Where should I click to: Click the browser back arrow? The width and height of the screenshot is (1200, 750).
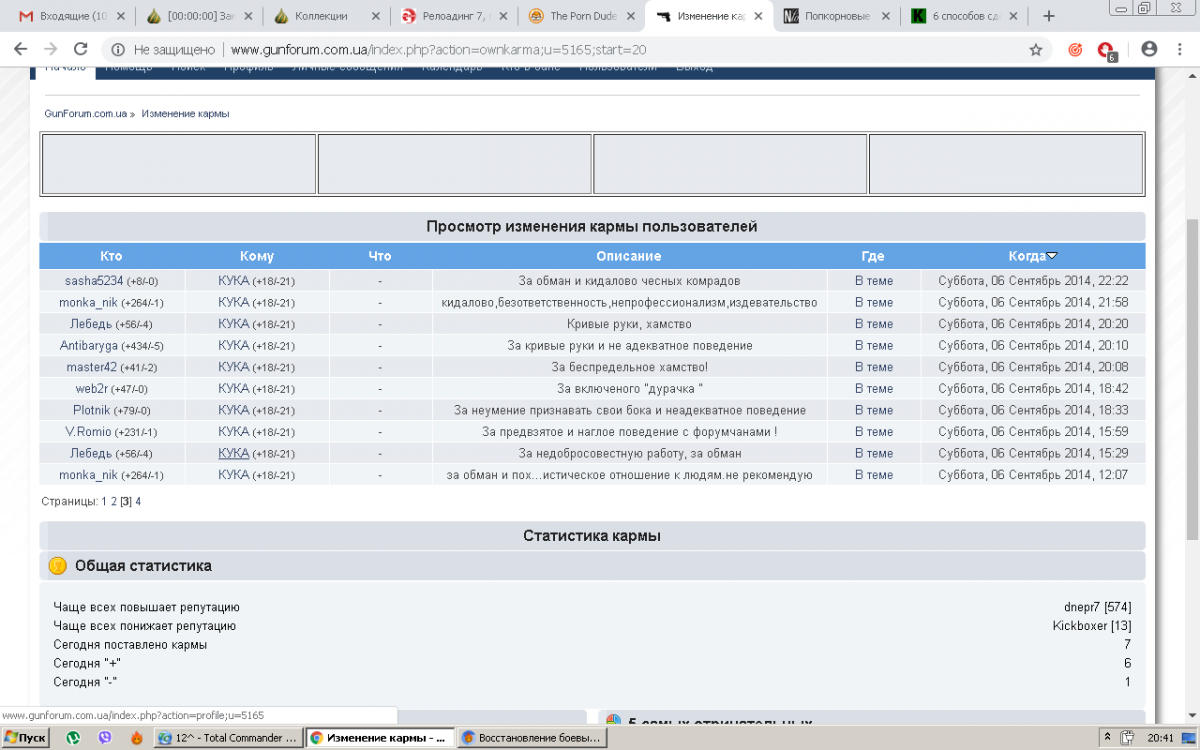point(21,49)
